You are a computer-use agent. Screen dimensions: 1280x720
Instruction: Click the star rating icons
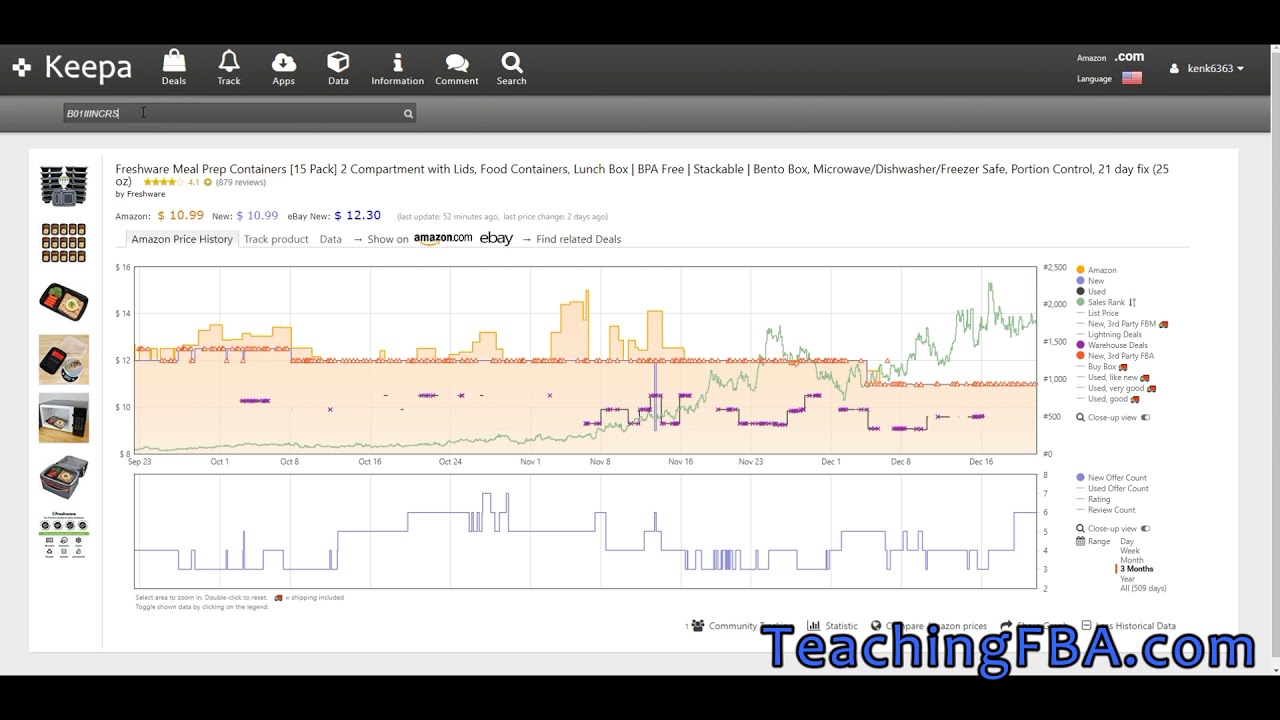(x=162, y=182)
